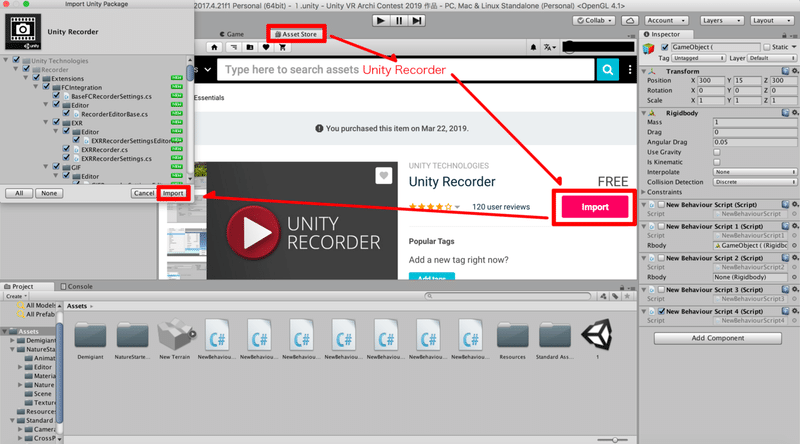Open Rigidbody component gear settings
This screenshot has width=800, height=444.
795,113
